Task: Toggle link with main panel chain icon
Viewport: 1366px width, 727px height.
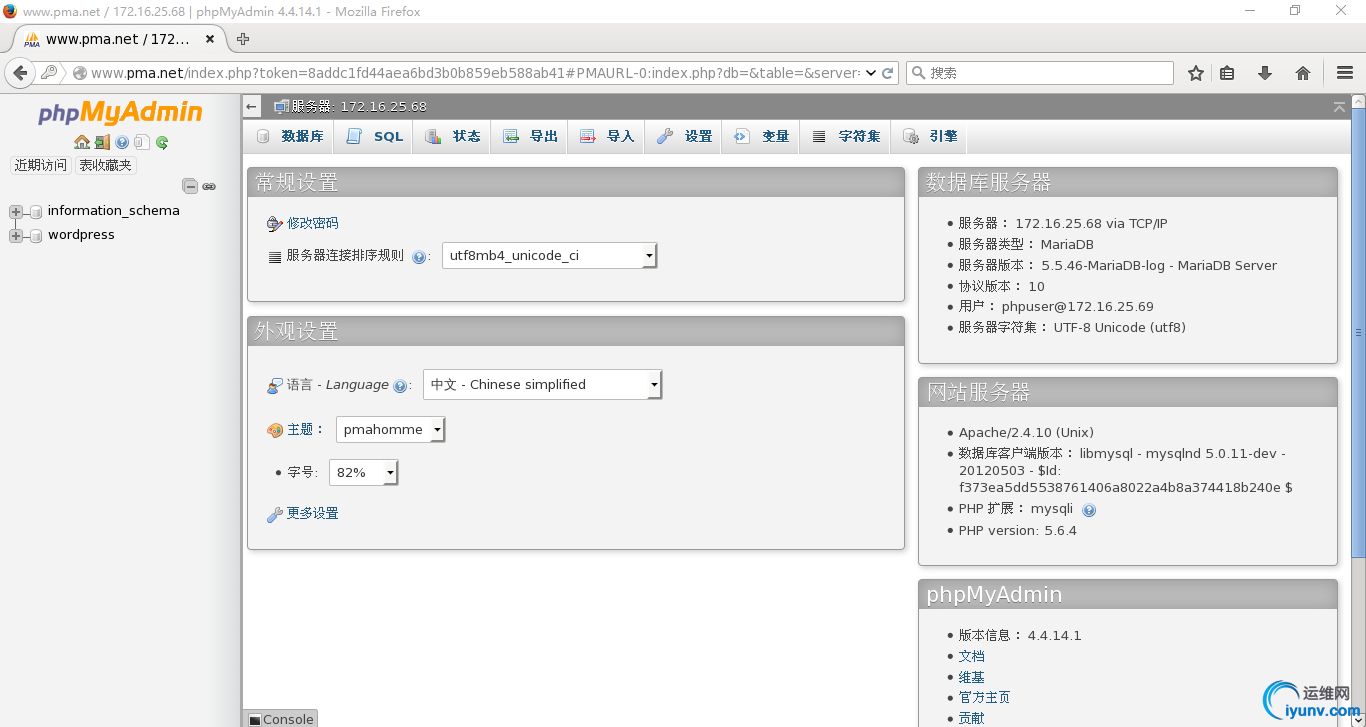Action: tap(209, 186)
